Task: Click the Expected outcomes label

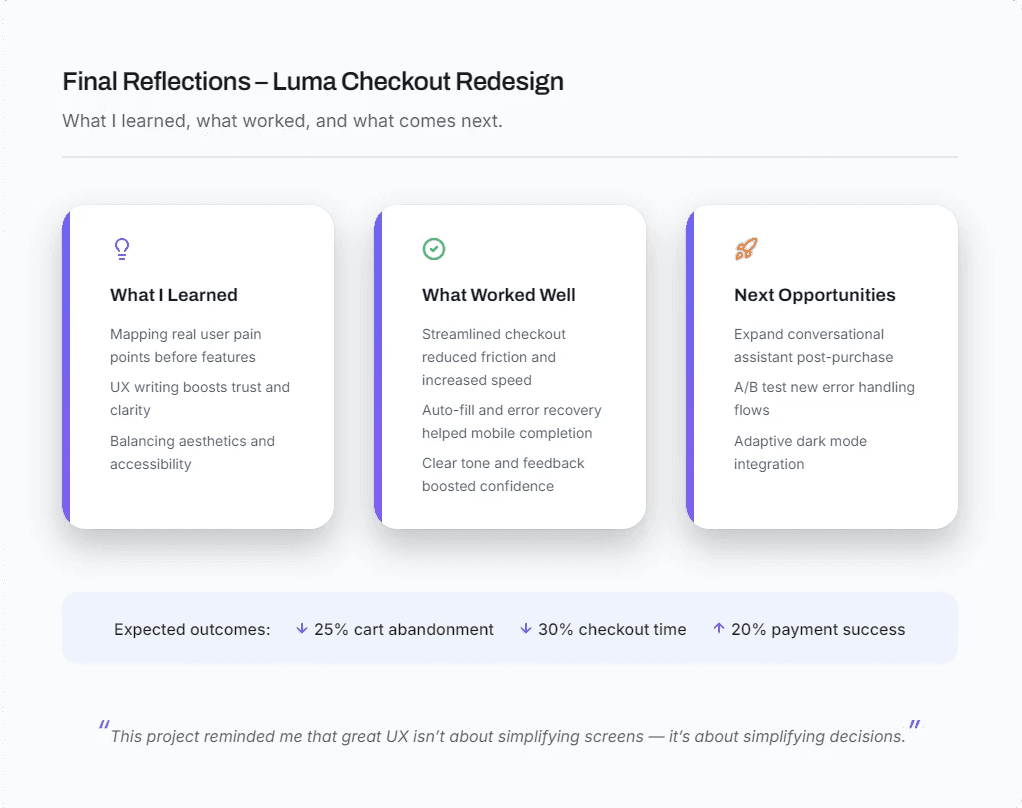Action: 192,629
